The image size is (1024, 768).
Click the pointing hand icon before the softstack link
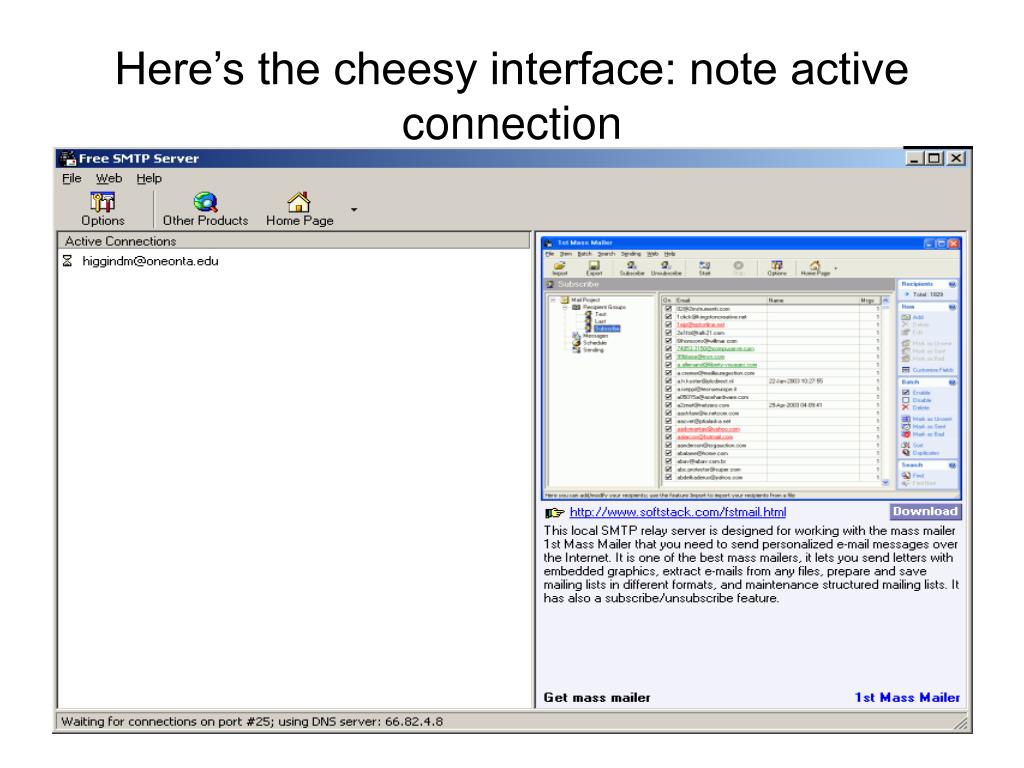coord(554,513)
